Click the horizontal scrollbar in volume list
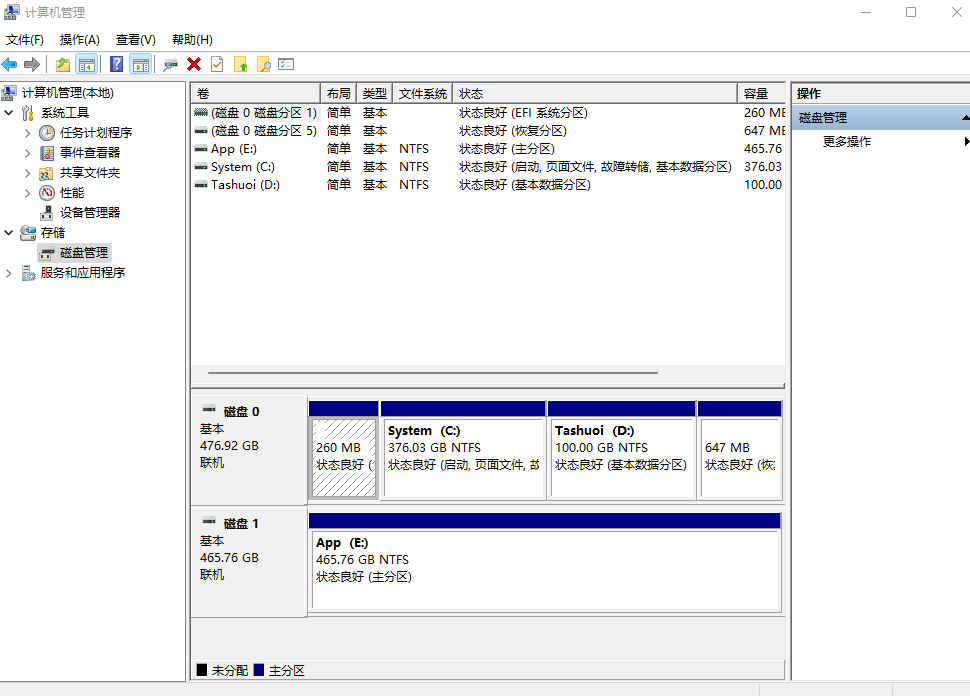Viewport: 970px width, 696px height. point(432,373)
